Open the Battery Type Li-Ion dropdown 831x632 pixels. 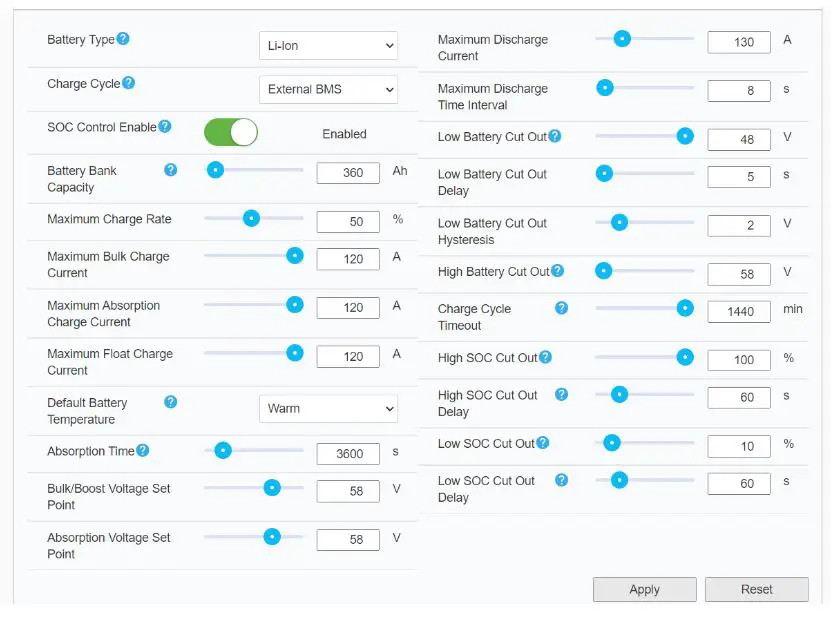[x=328, y=46]
